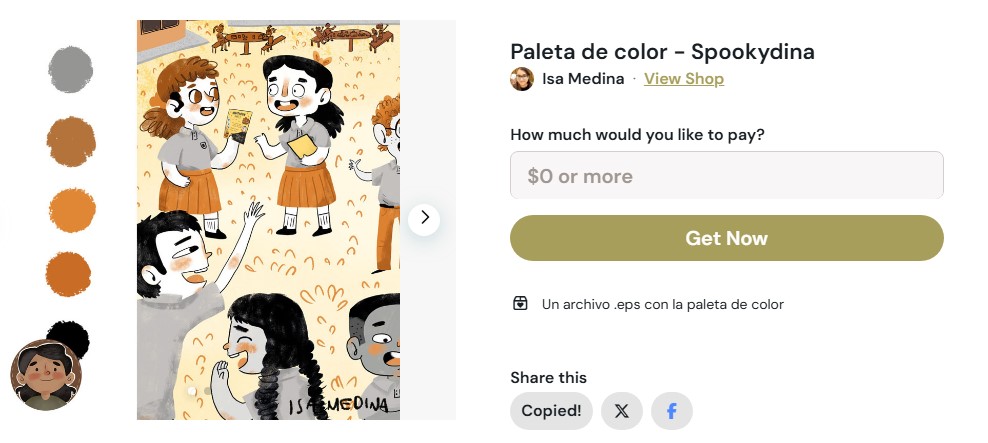This screenshot has height=443, width=988.
Task: Click the next image arrow on carousel
Action: click(x=424, y=217)
